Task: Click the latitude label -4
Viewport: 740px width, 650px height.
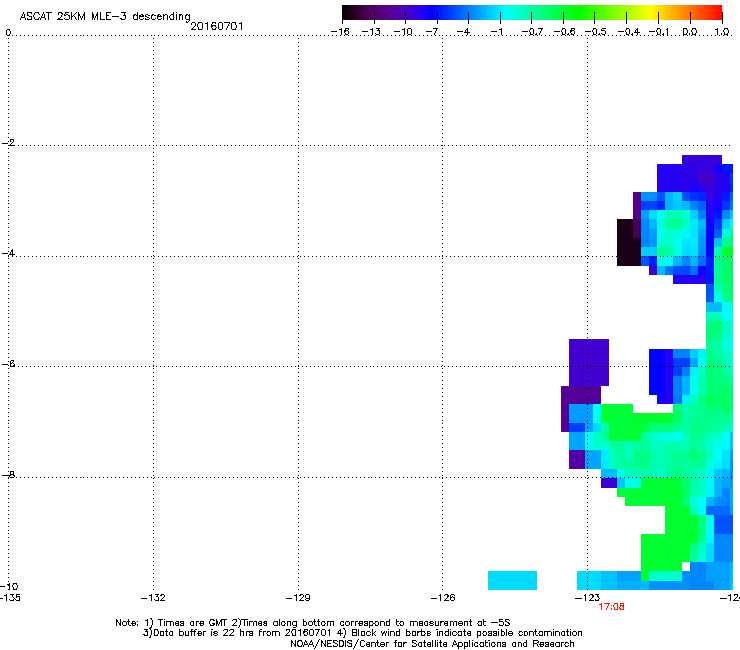Action: (8, 253)
